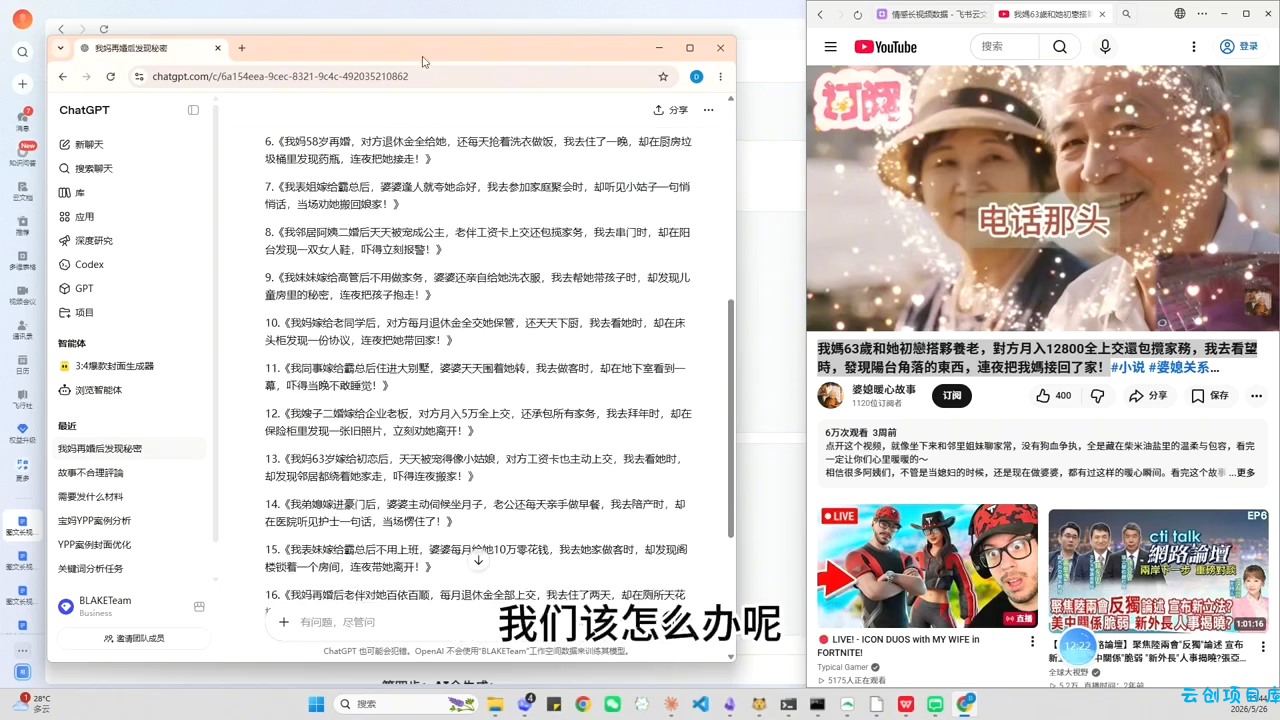Open 宝妈YPP案例分析 chat history
Screen dimensions: 1280x720
coord(94,521)
